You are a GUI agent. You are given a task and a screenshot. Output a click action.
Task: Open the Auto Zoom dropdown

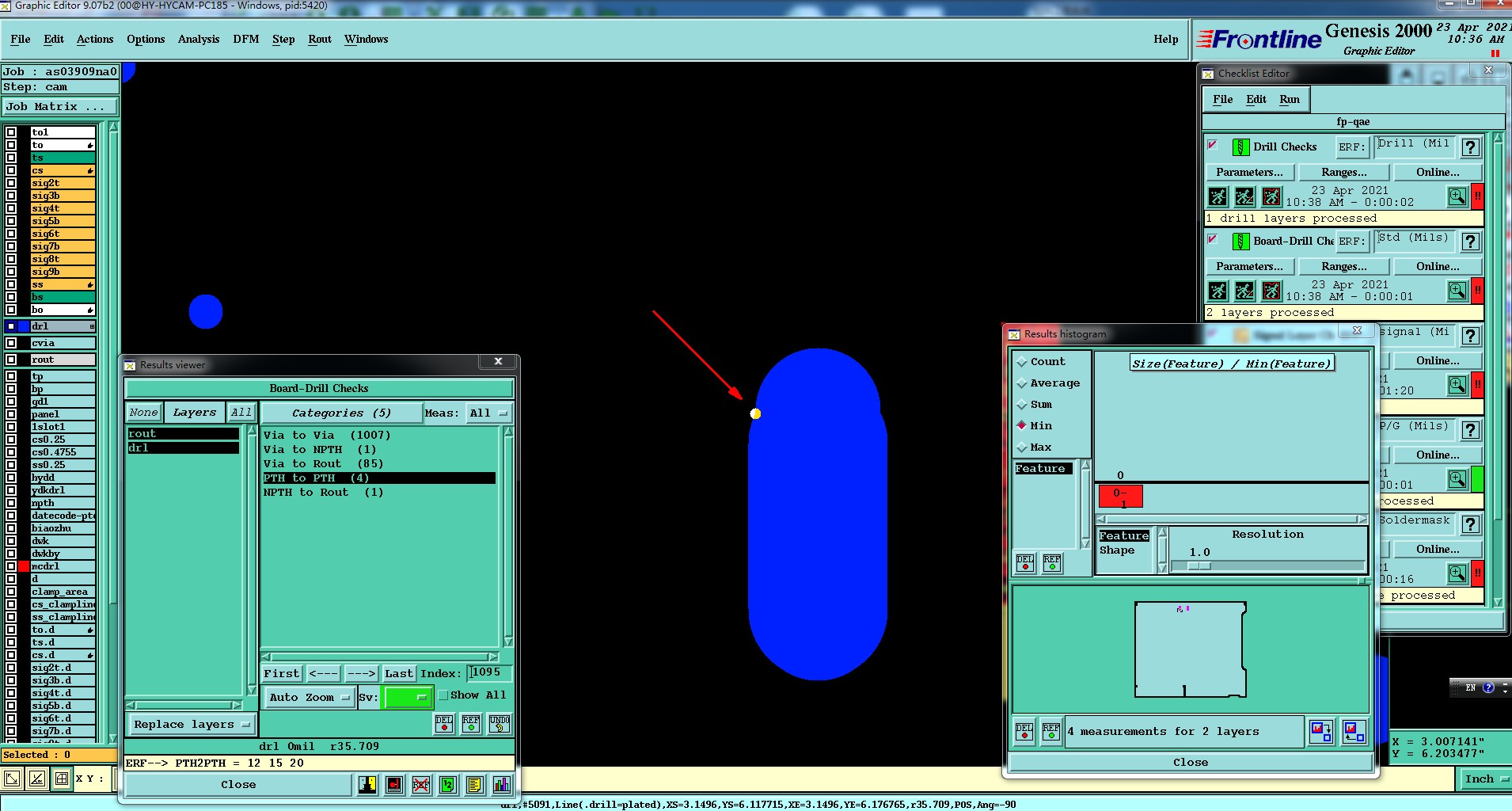point(310,697)
